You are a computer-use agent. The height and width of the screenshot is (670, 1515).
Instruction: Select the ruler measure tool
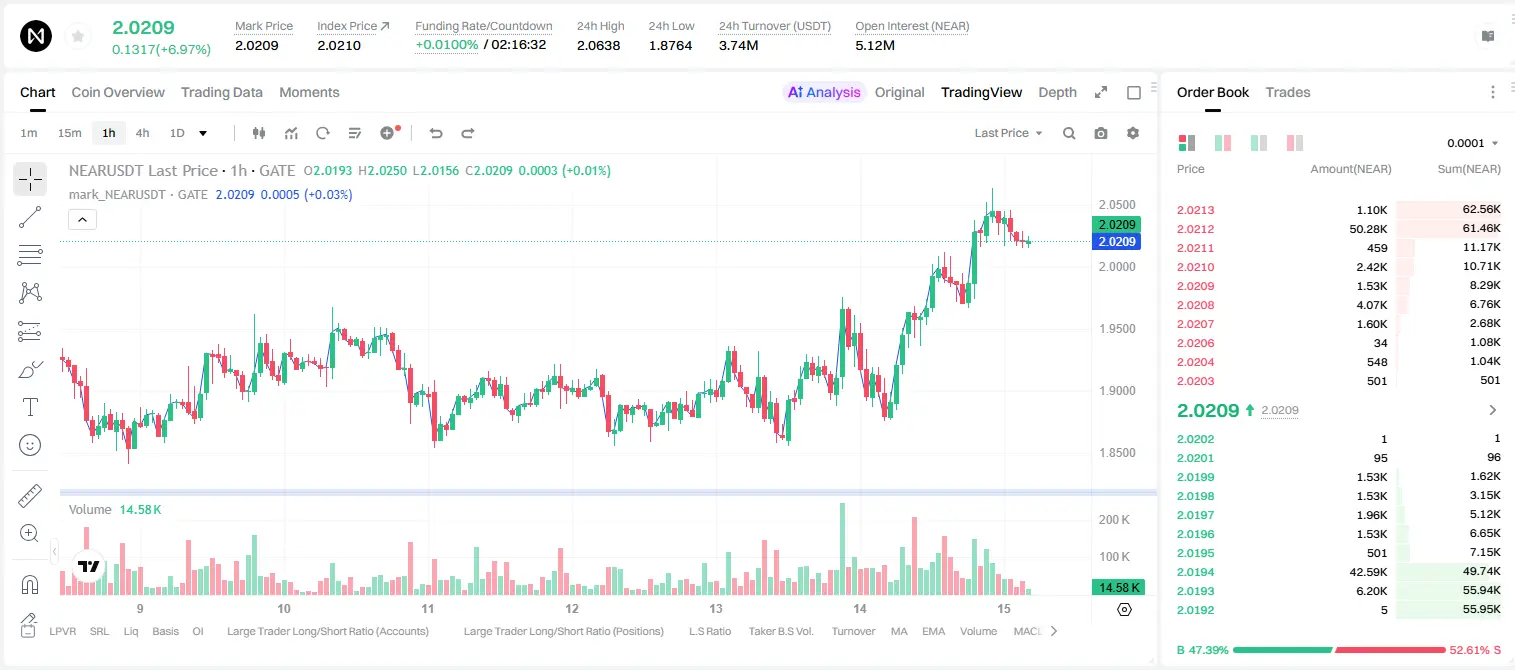click(30, 496)
